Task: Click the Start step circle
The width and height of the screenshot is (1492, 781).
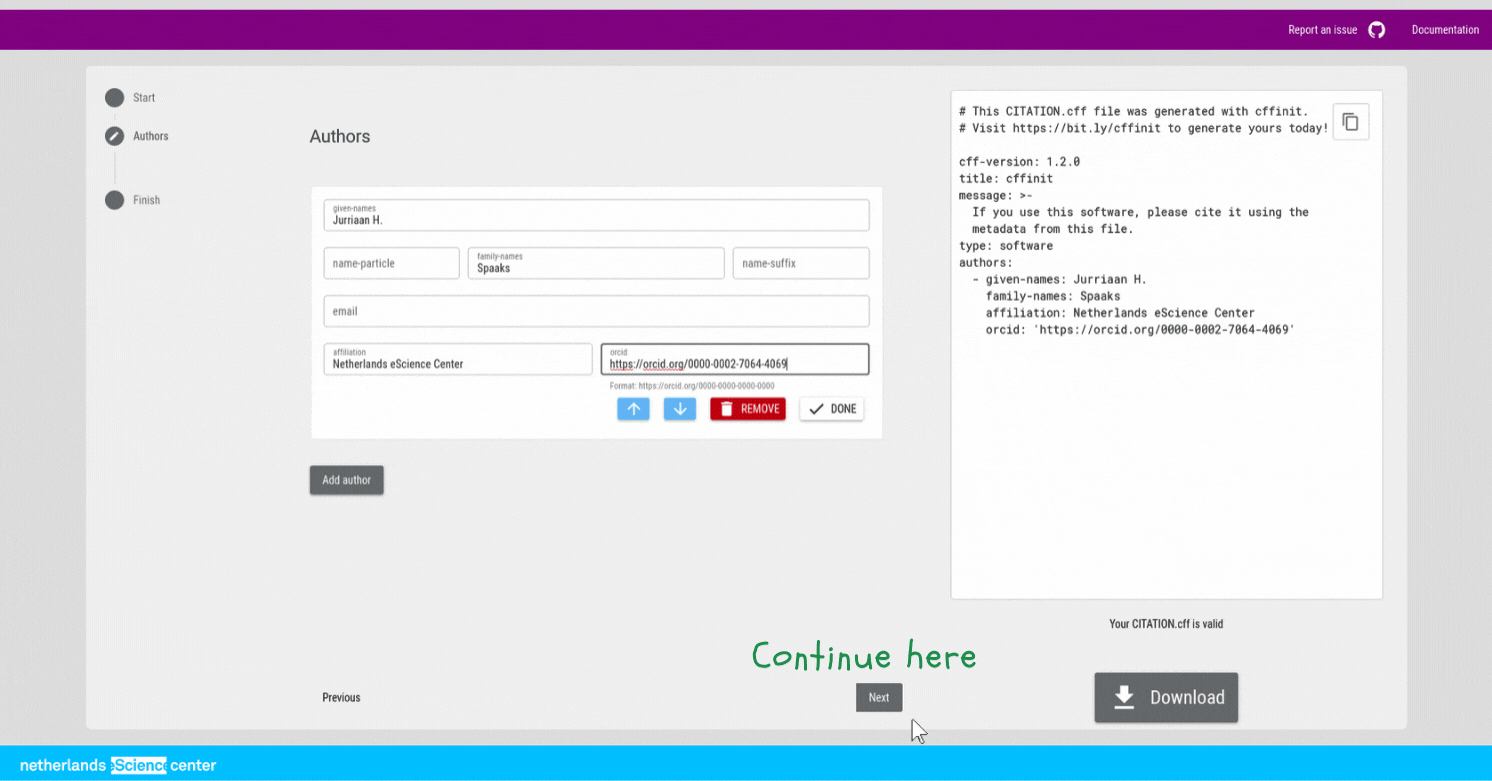Action: (115, 98)
